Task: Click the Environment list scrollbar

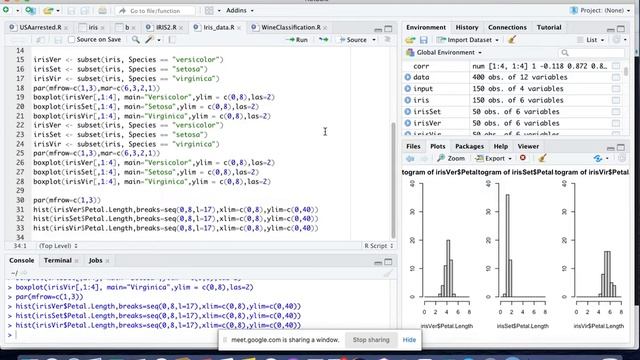Action: point(626,71)
